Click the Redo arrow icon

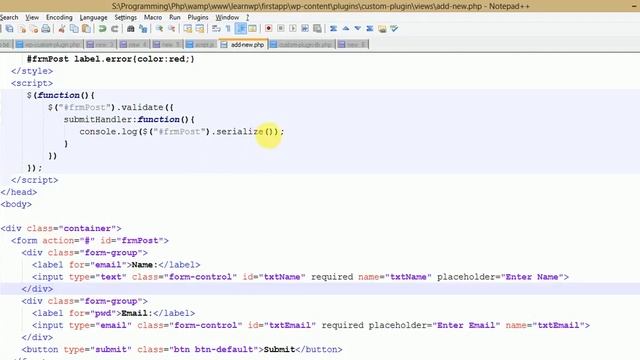tap(115, 29)
